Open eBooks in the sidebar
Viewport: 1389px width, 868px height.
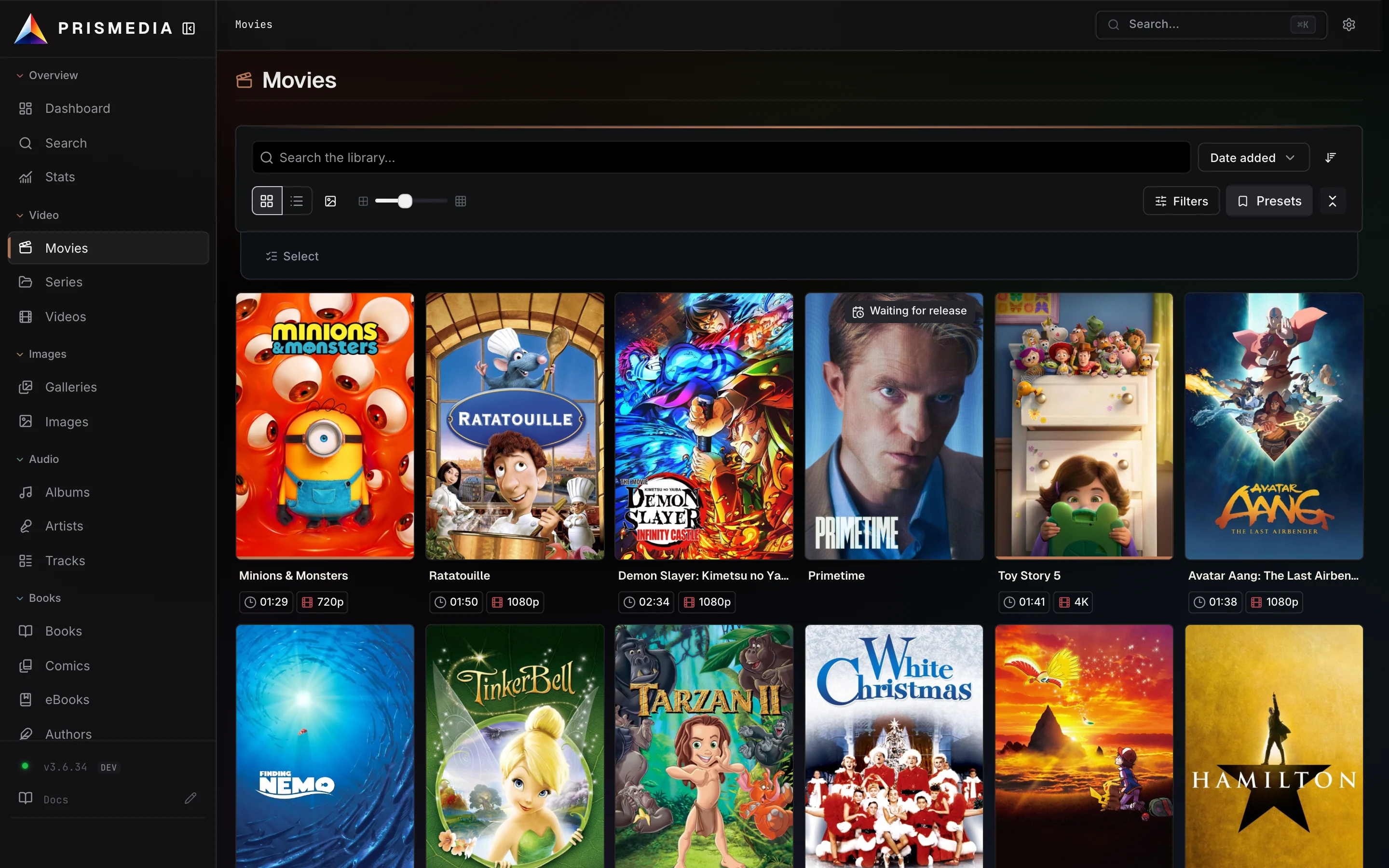109,699
